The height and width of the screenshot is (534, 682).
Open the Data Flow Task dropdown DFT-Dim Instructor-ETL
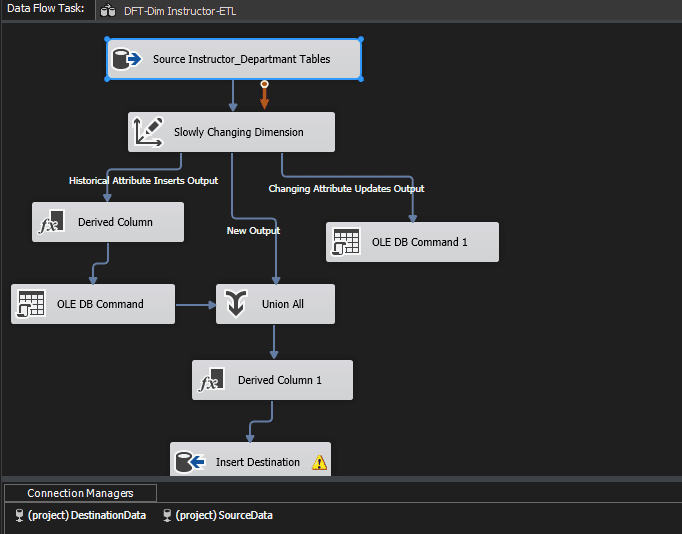(x=180, y=11)
